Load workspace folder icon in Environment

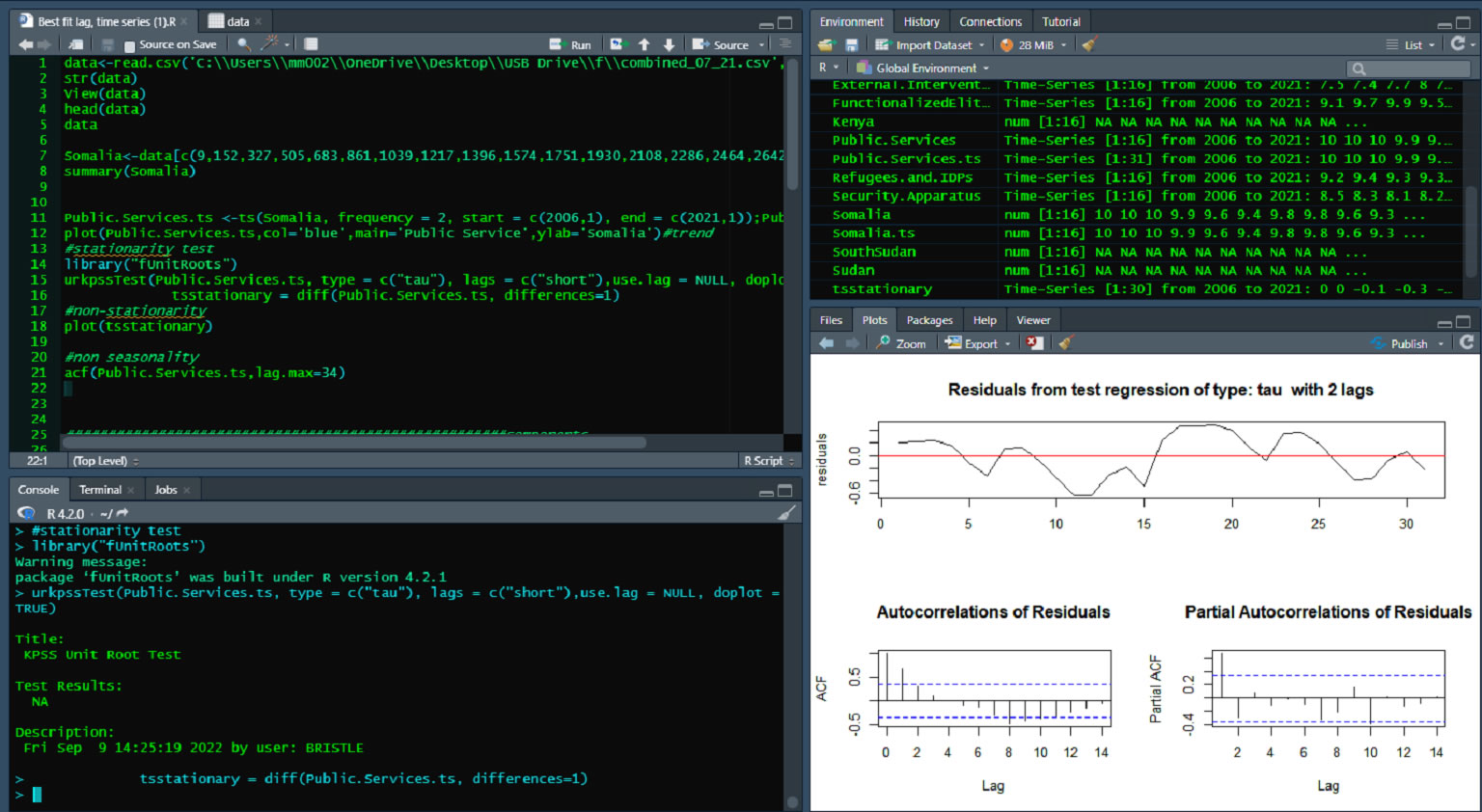pyautogui.click(x=825, y=44)
